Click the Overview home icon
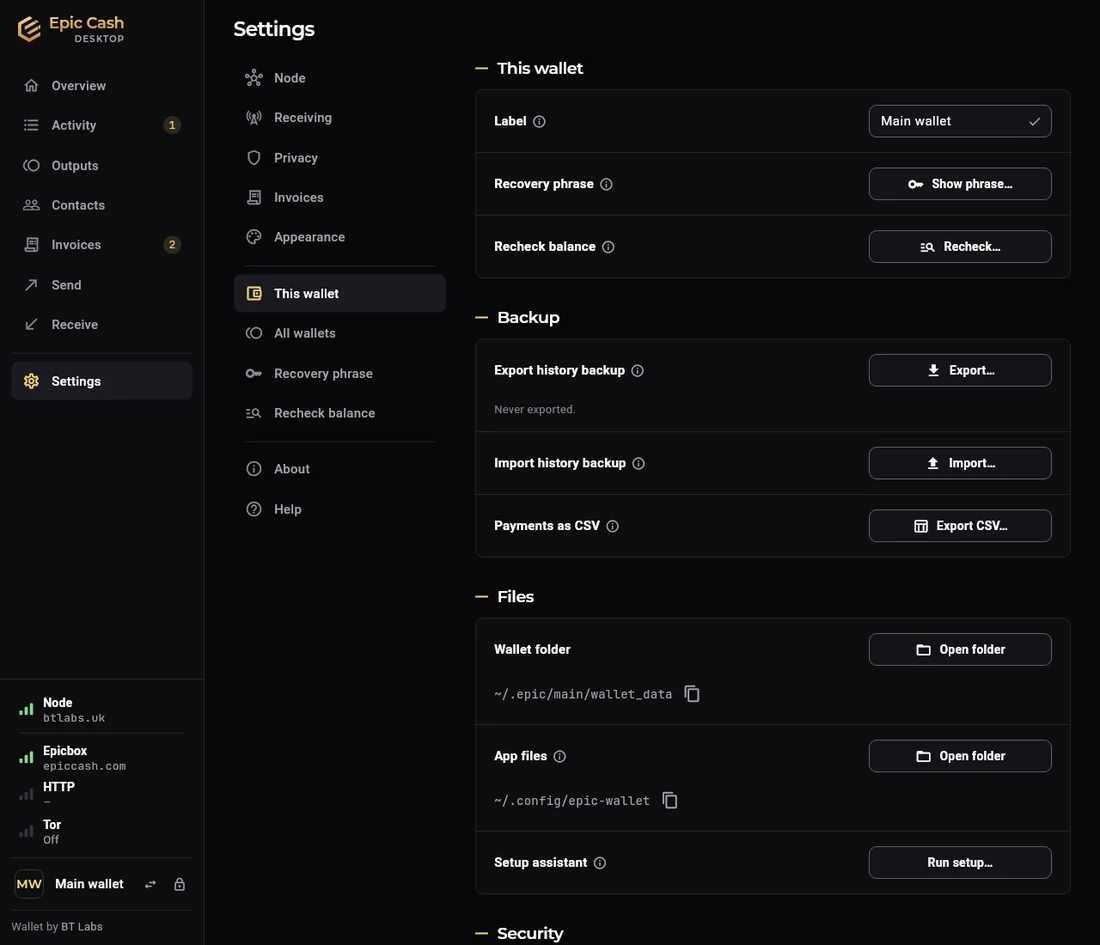Screen dimensions: 1100x945 pyautogui.click(x=31, y=86)
